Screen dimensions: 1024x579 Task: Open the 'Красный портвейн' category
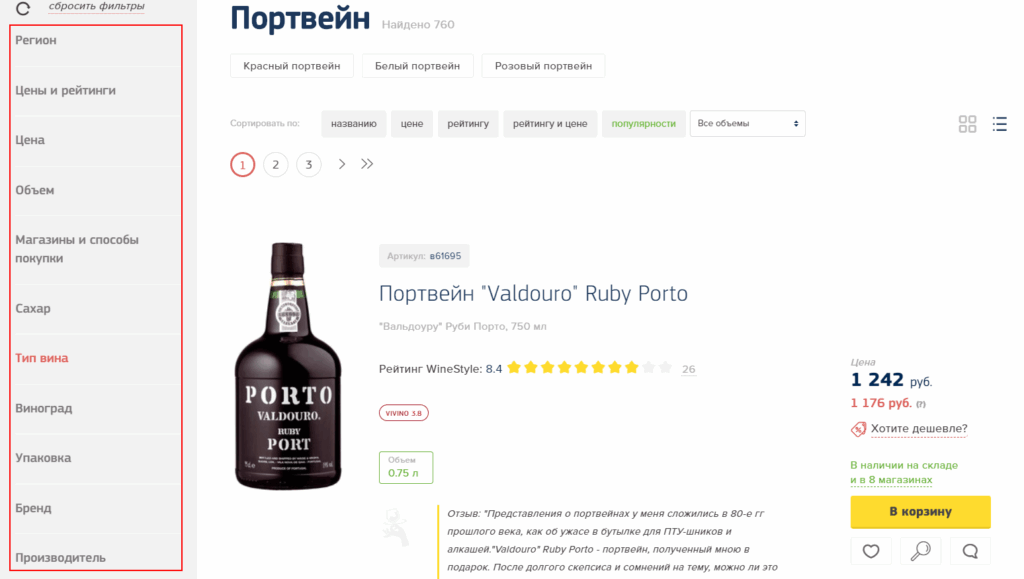tap(291, 66)
